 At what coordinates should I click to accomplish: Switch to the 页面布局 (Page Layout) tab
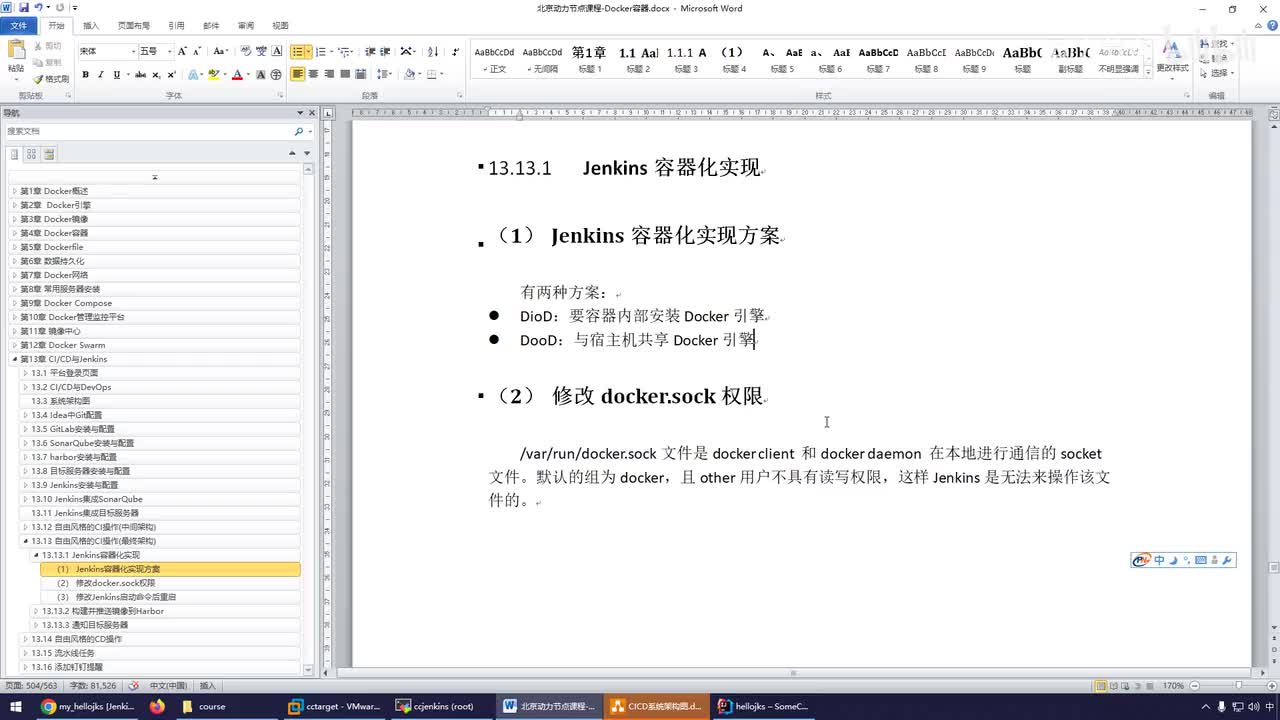(134, 26)
